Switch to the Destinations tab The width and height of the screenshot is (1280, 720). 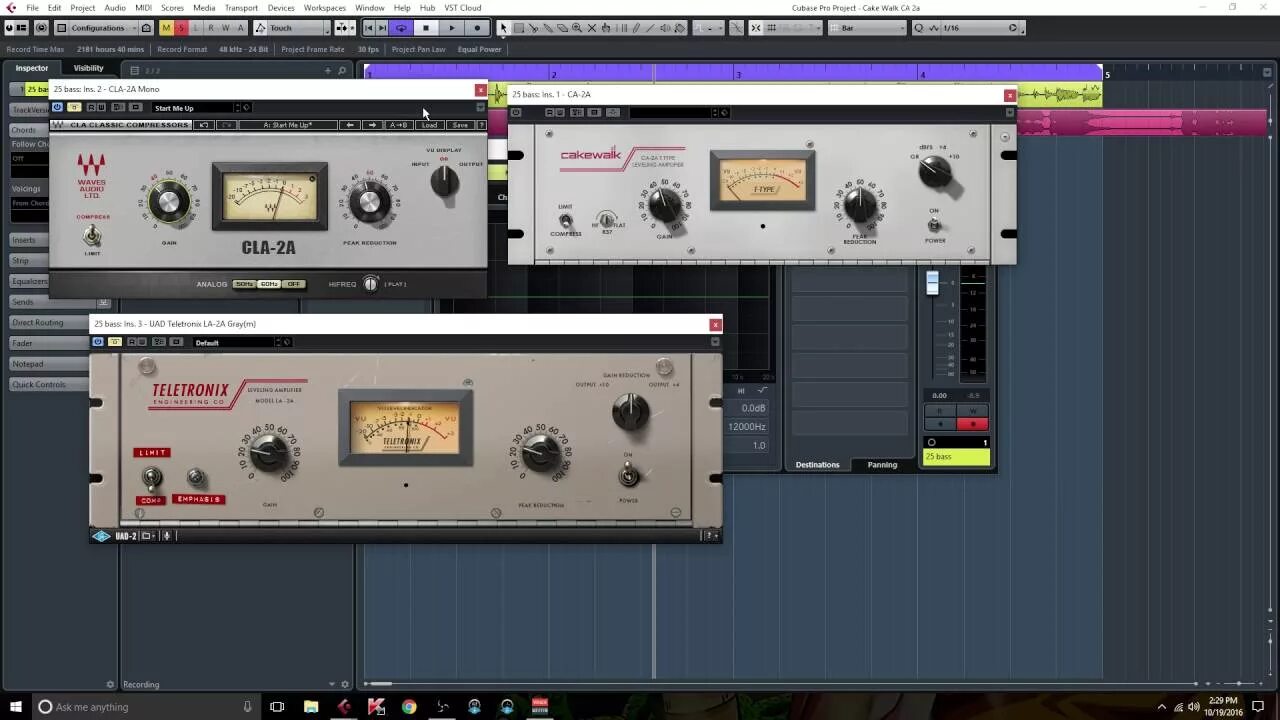point(817,465)
